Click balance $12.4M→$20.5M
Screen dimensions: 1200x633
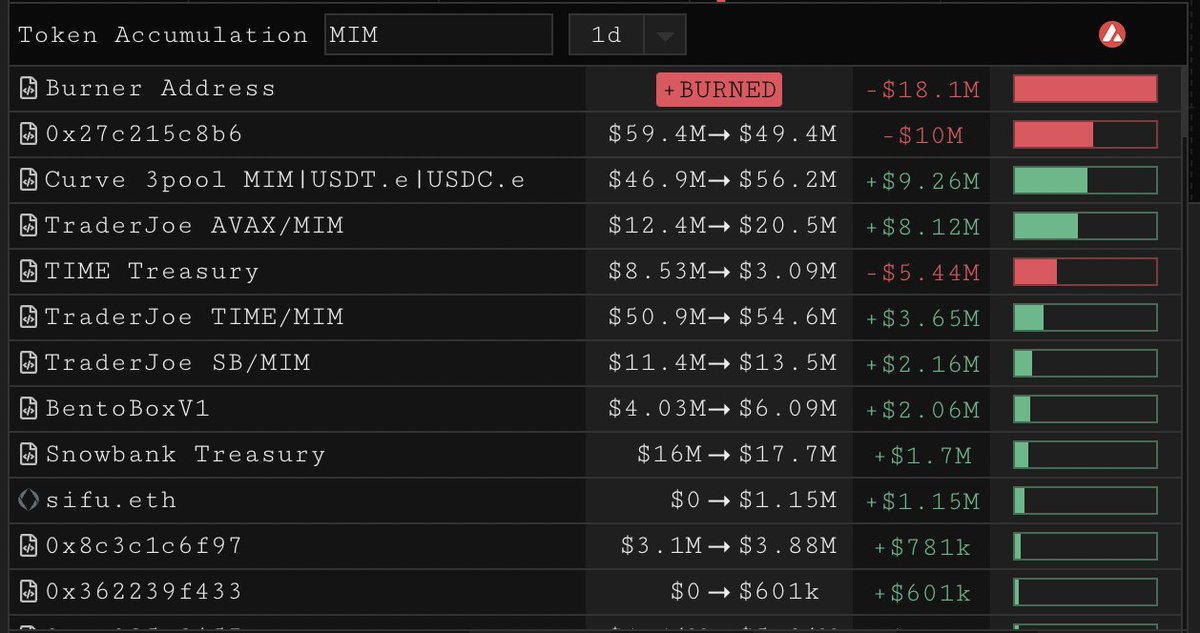pos(722,226)
